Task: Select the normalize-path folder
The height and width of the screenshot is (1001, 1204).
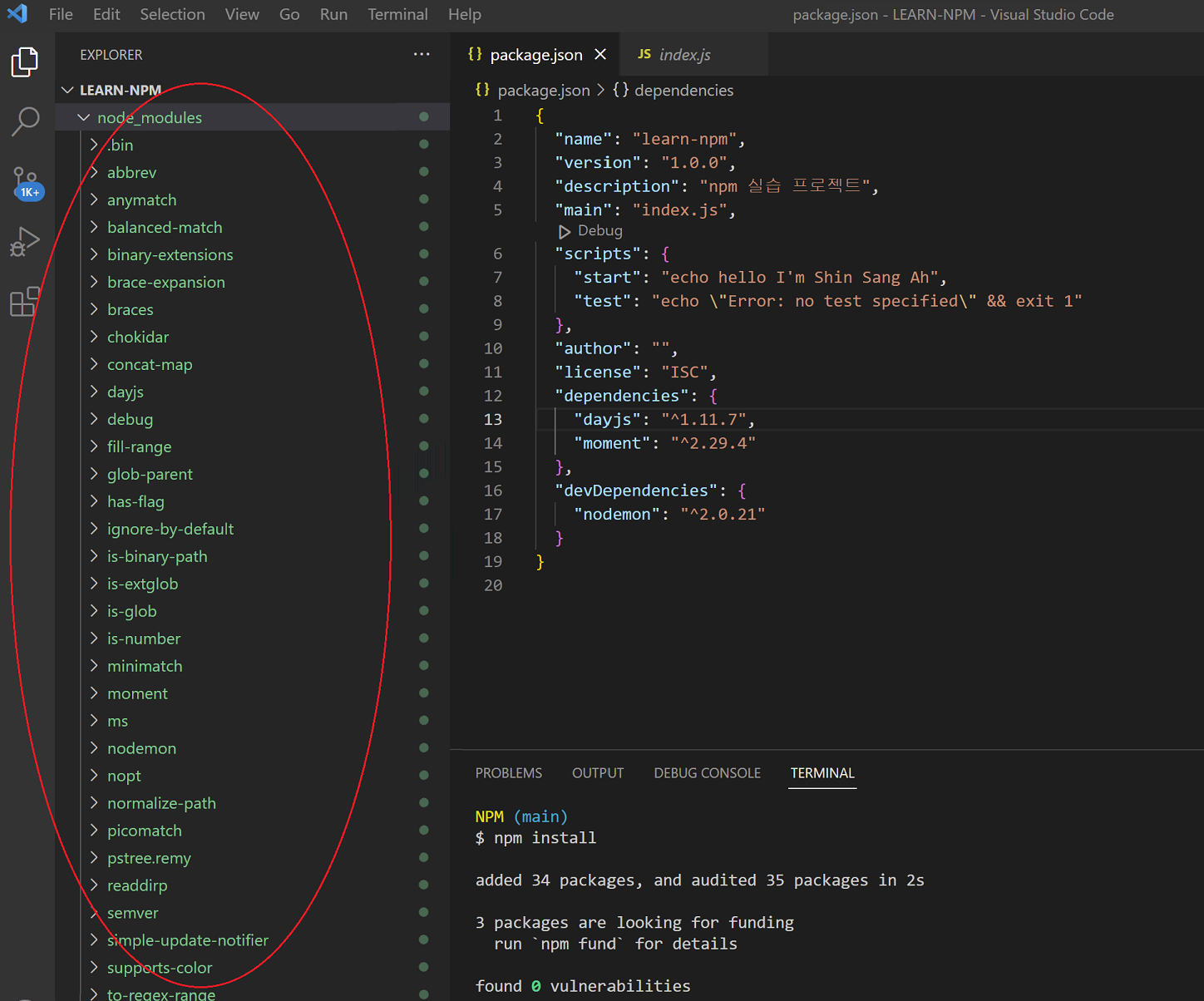Action: click(x=252, y=803)
